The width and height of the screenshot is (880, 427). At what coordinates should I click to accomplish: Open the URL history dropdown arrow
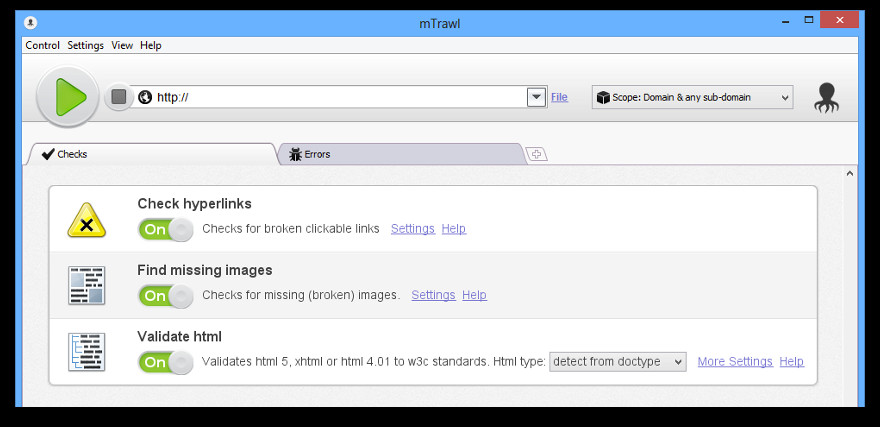point(537,97)
